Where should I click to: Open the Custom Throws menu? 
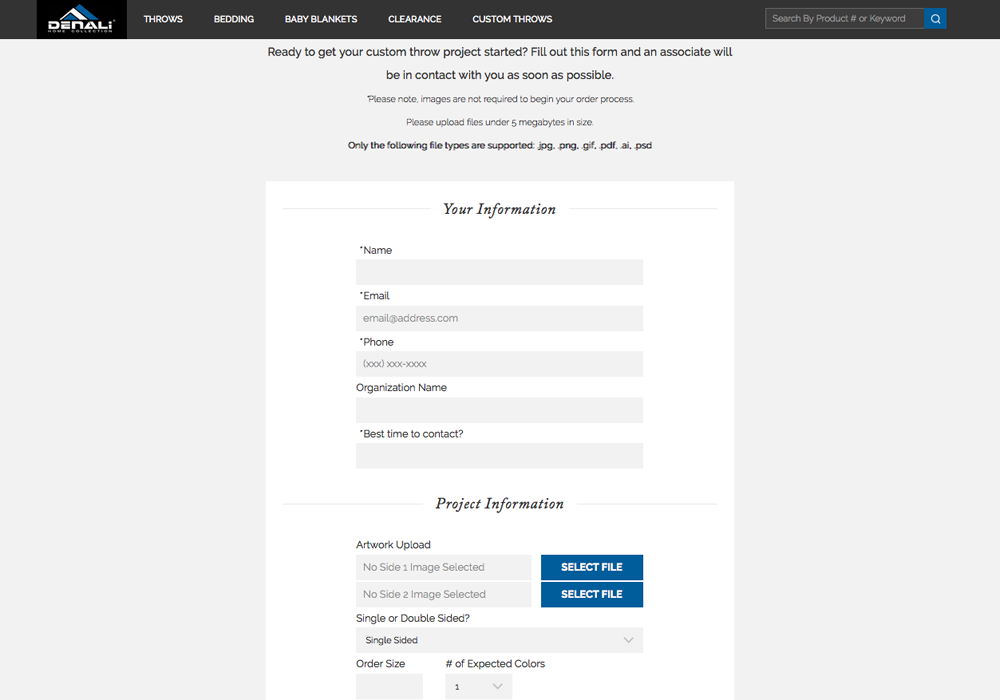pos(512,19)
